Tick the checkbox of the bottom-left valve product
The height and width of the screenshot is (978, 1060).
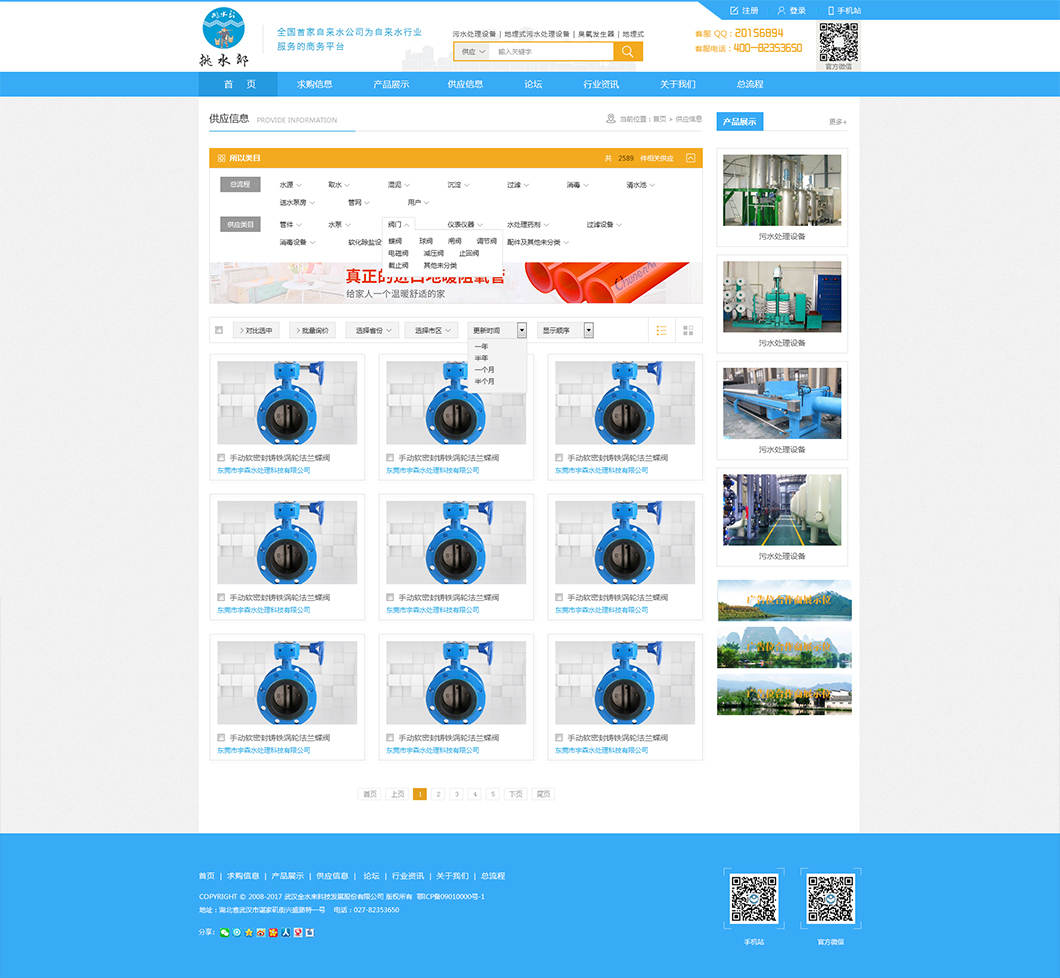(221, 737)
